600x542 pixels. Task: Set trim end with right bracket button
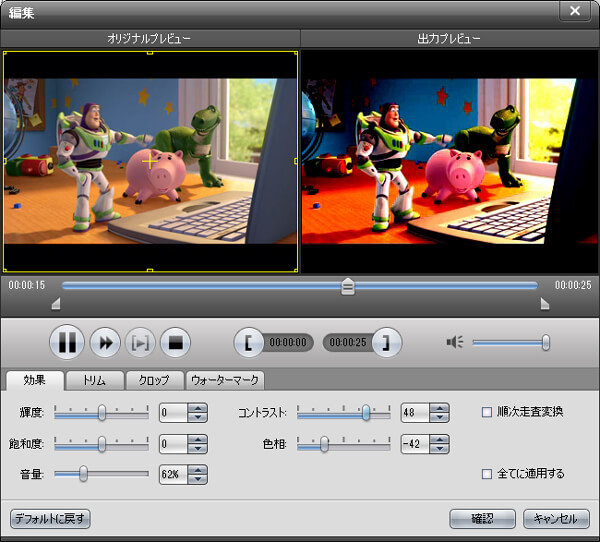pos(386,343)
